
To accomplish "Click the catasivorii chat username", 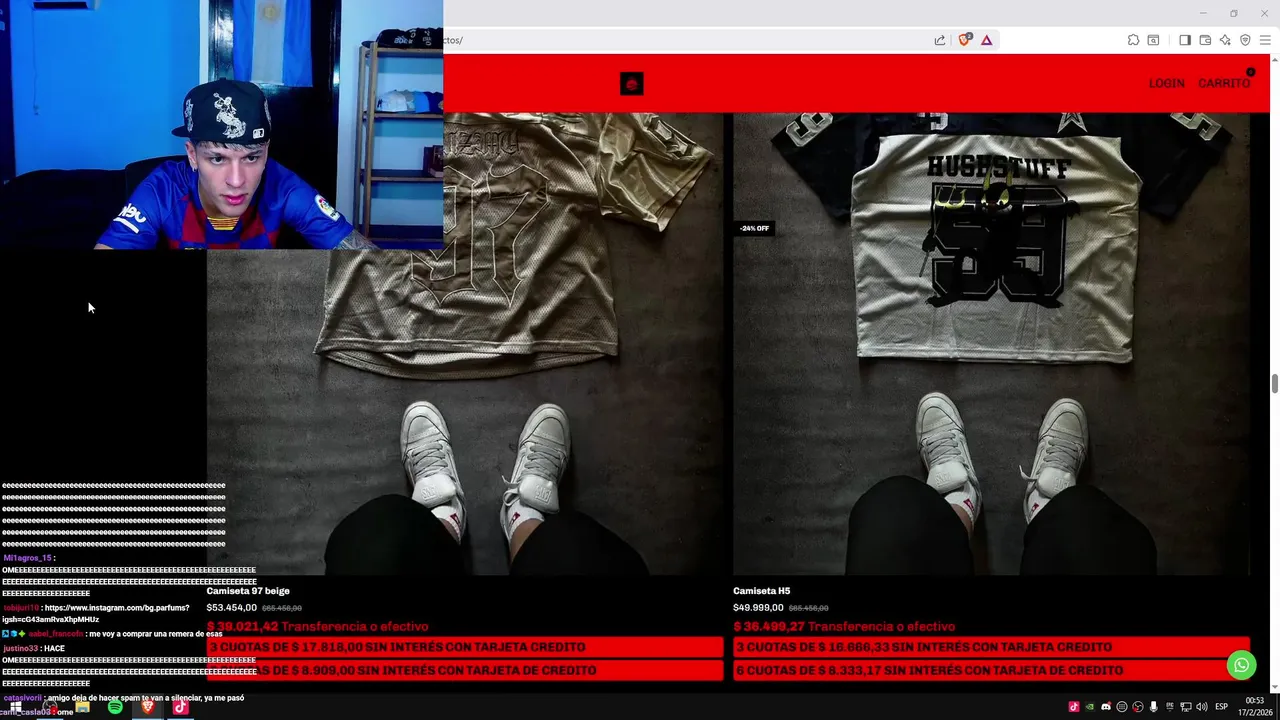I will tap(21, 698).
